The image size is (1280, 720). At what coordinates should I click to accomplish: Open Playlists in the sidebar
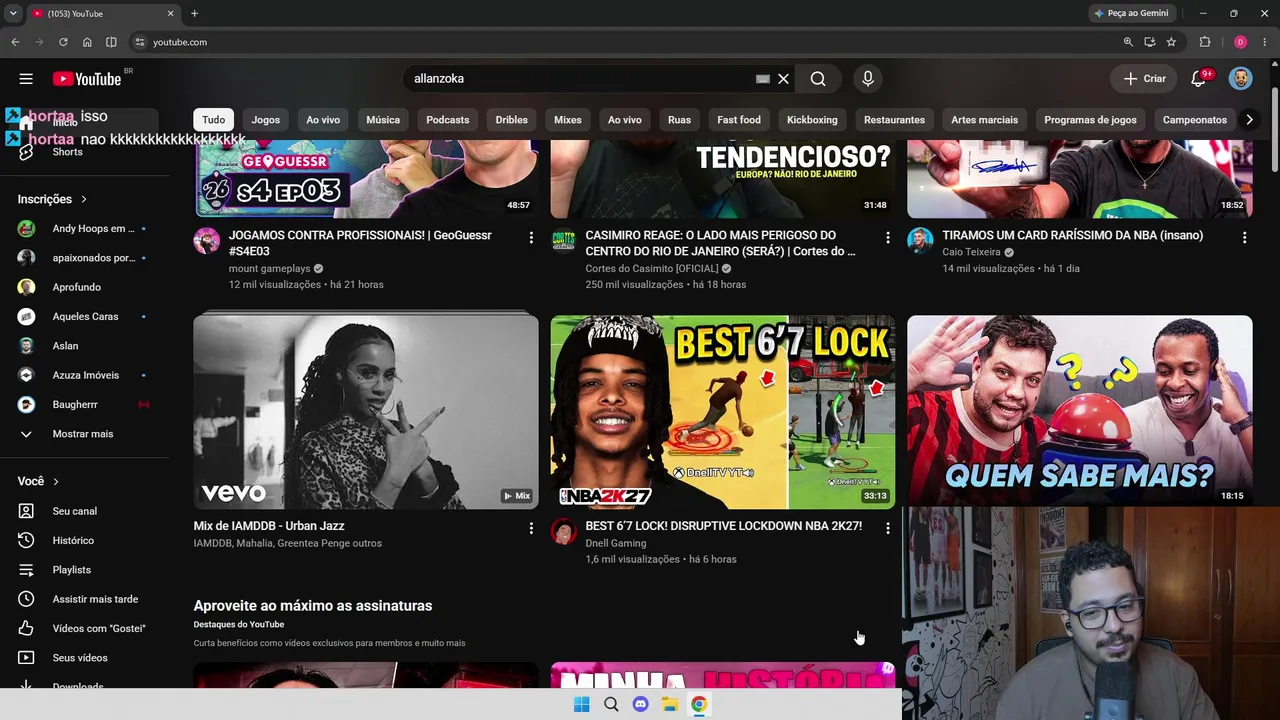click(83, 570)
